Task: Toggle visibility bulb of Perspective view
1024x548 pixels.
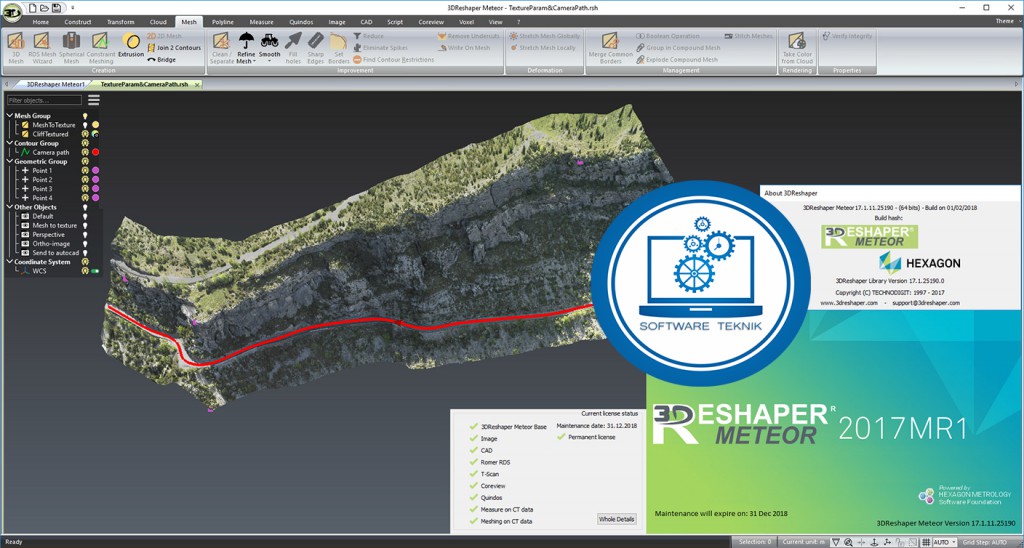Action: 85,234
